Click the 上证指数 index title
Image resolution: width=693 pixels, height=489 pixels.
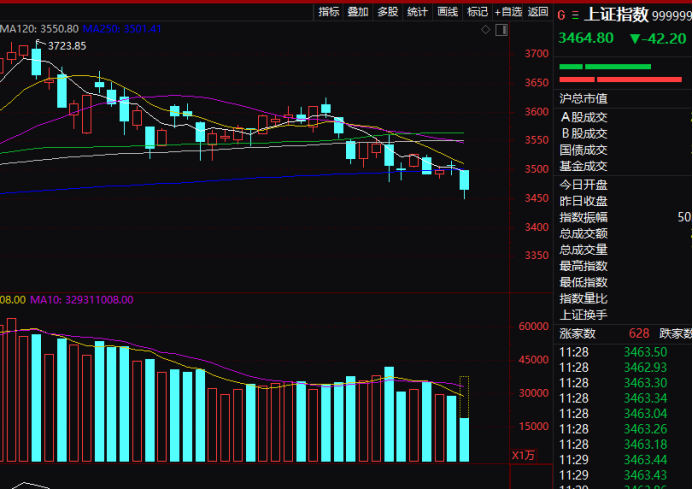click(x=615, y=15)
